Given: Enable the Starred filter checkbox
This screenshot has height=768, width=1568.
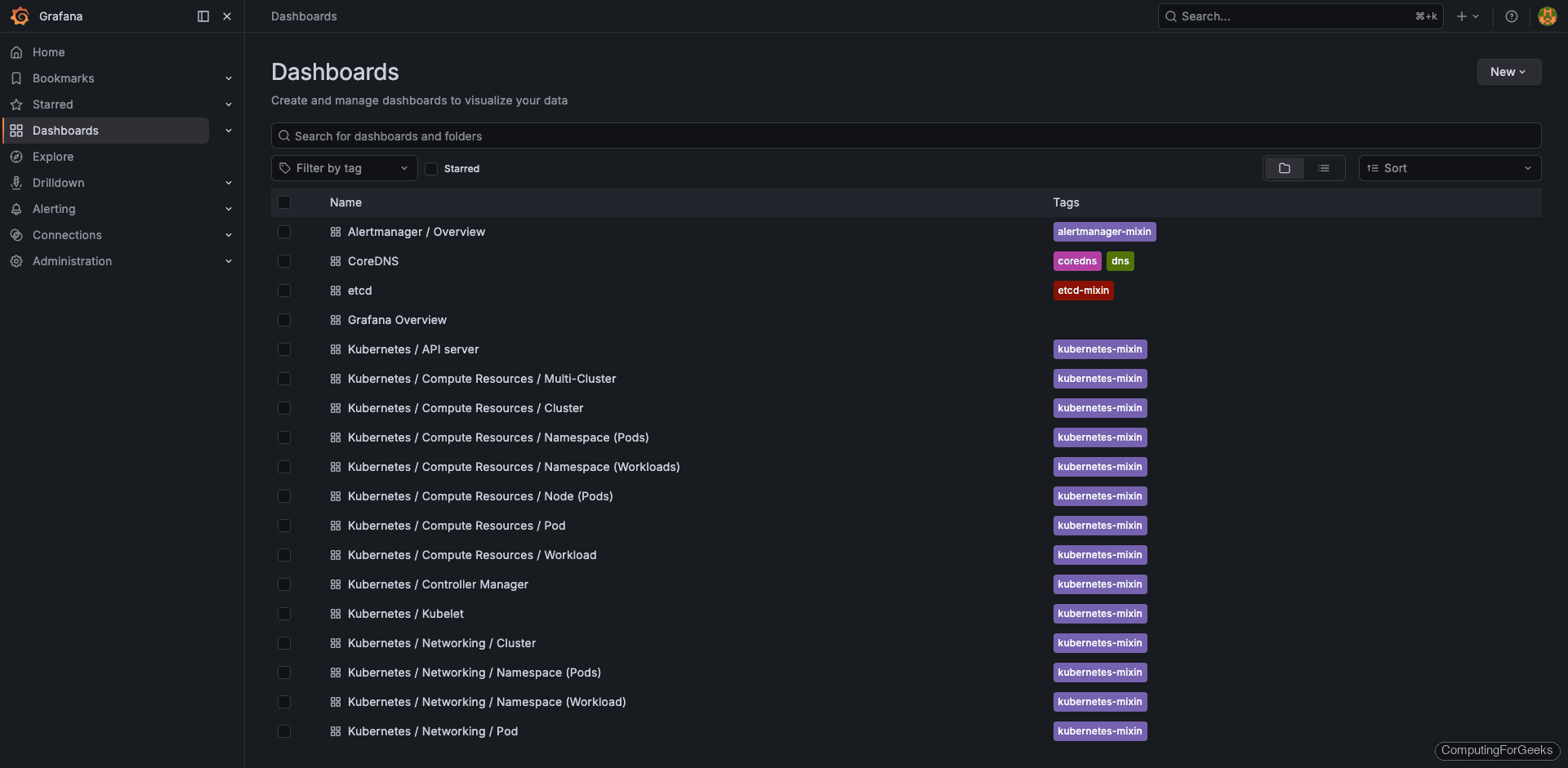Looking at the screenshot, I should (431, 168).
